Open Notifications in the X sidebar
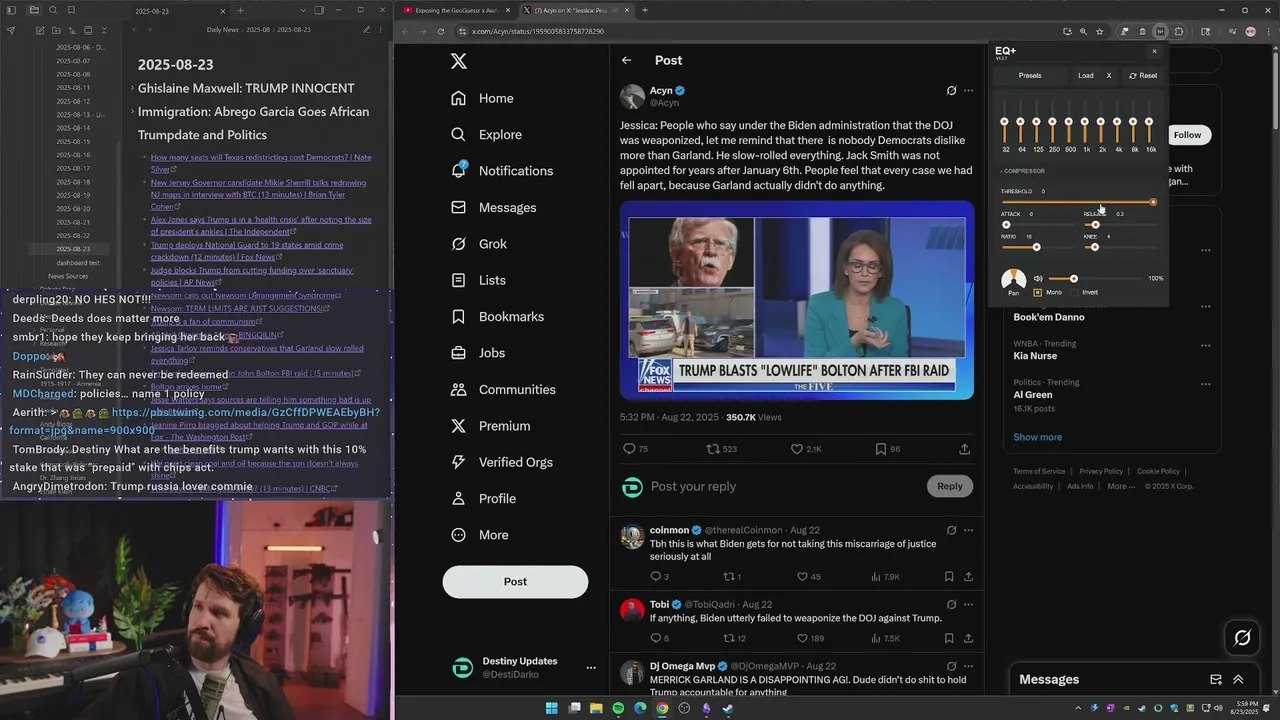1280x720 pixels. (501, 171)
